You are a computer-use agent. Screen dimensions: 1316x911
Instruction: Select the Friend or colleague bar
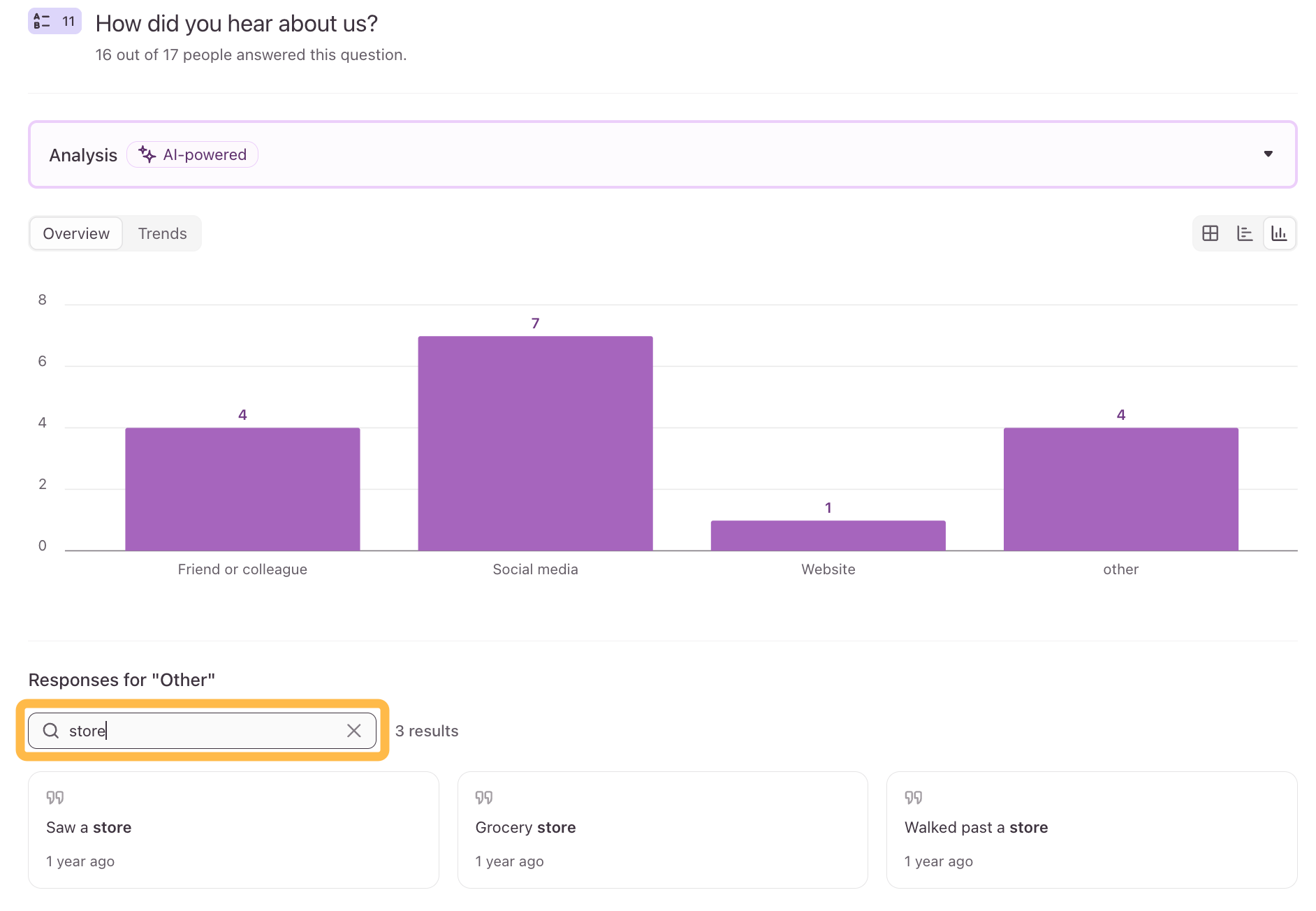[242, 489]
